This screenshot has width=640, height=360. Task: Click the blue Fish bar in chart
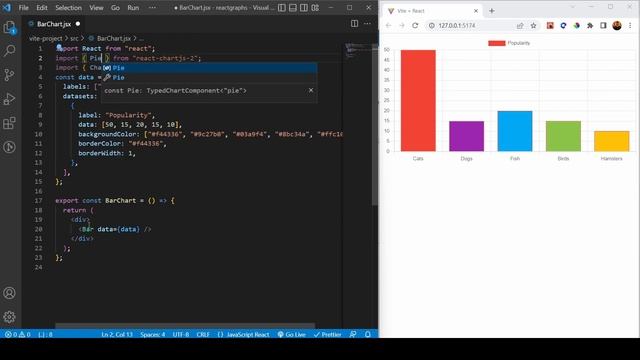pyautogui.click(x=515, y=131)
